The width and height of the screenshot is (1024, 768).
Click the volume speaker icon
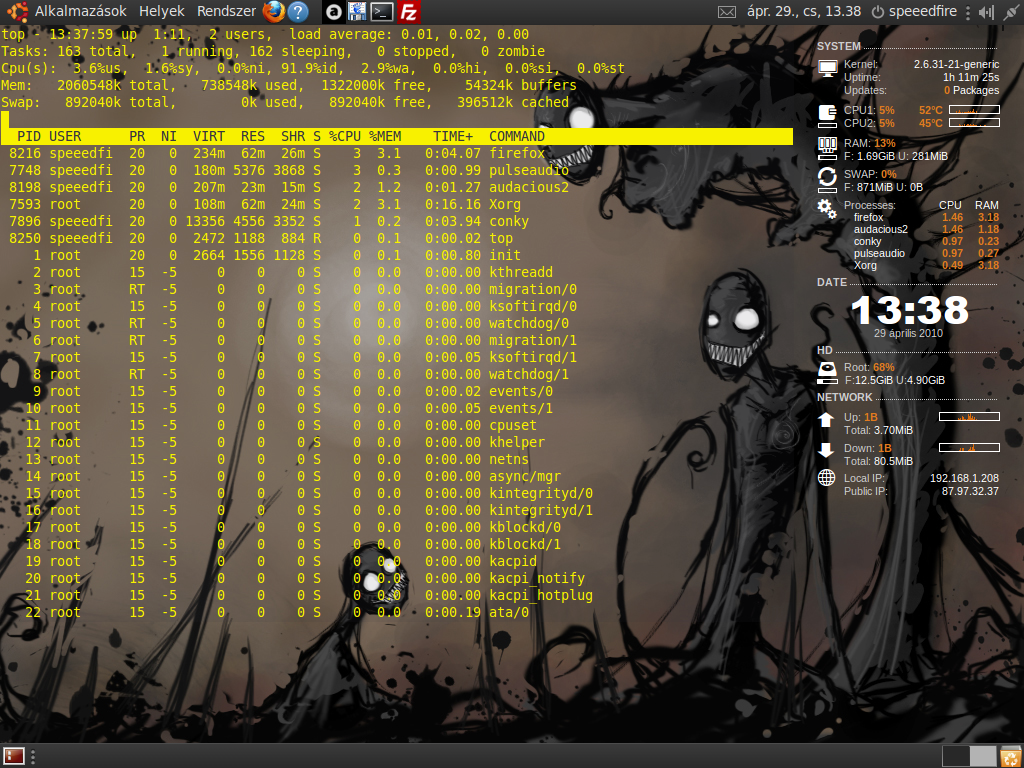pos(986,12)
